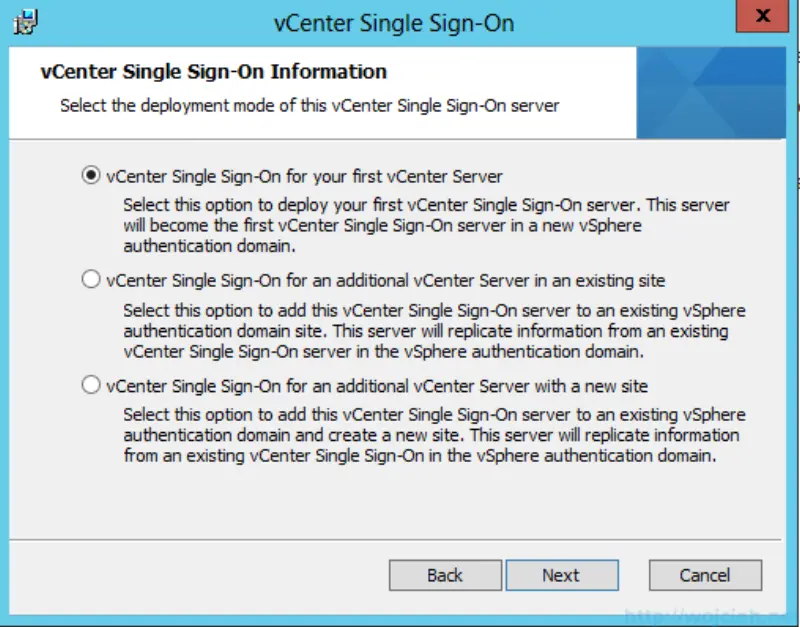The height and width of the screenshot is (627, 800).
Task: Click the VMware blue banner graphic
Action: click(710, 90)
